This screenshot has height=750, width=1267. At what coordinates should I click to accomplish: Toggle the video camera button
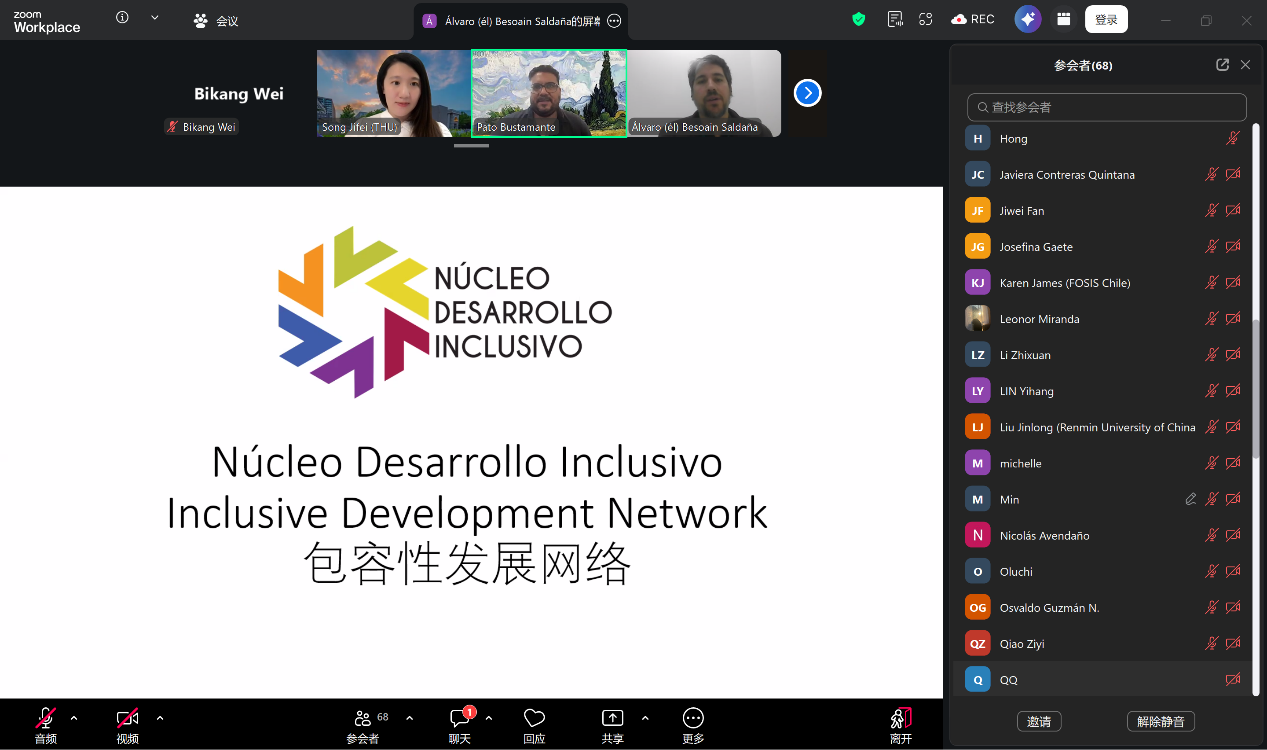(127, 718)
